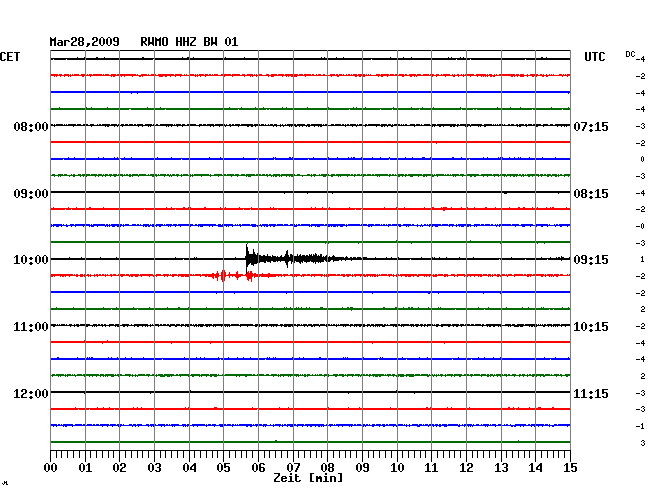Click minute tick label 09
This screenshot has width=650, height=494.
click(362, 468)
